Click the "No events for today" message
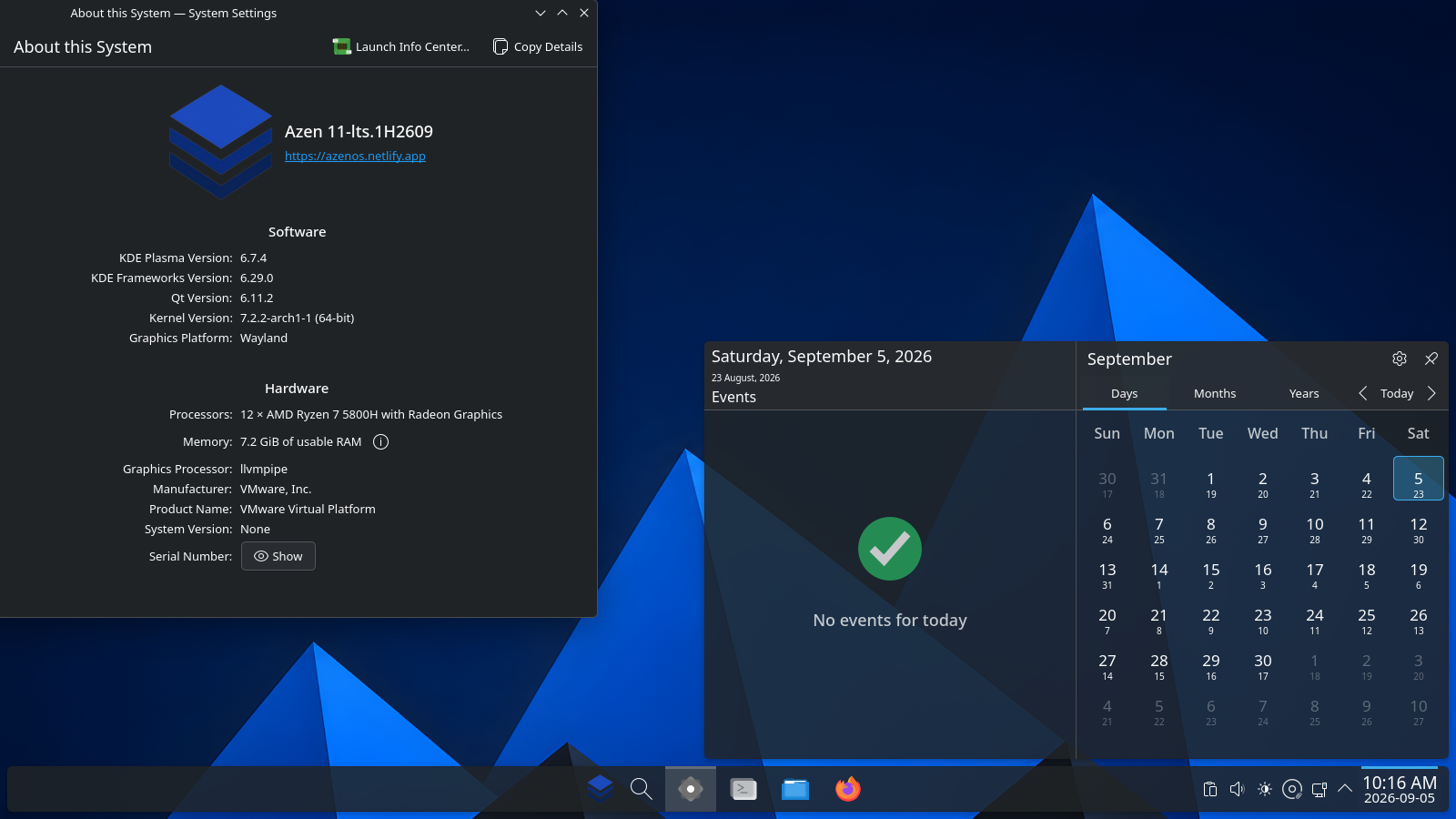The height and width of the screenshot is (819, 1456). pyautogui.click(x=890, y=621)
